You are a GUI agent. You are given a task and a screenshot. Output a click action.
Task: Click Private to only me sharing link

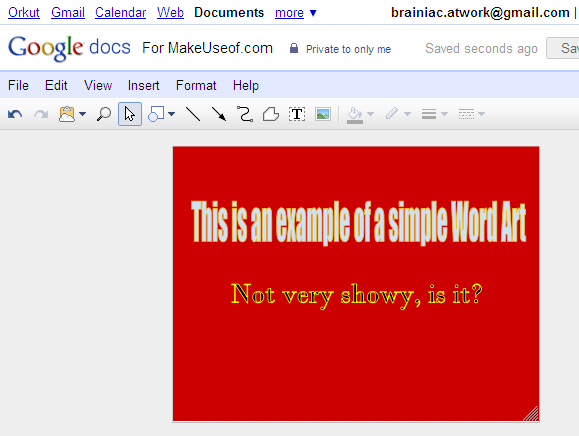(x=348, y=49)
